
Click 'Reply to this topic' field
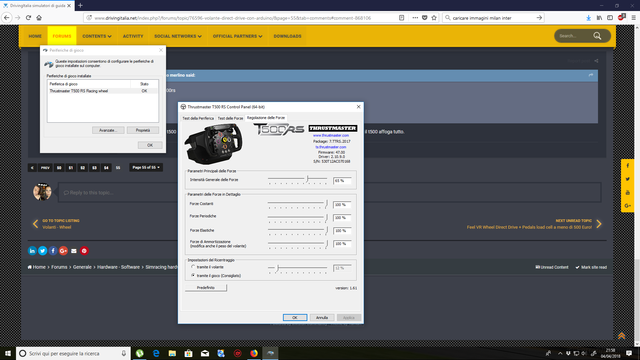[x=329, y=192]
